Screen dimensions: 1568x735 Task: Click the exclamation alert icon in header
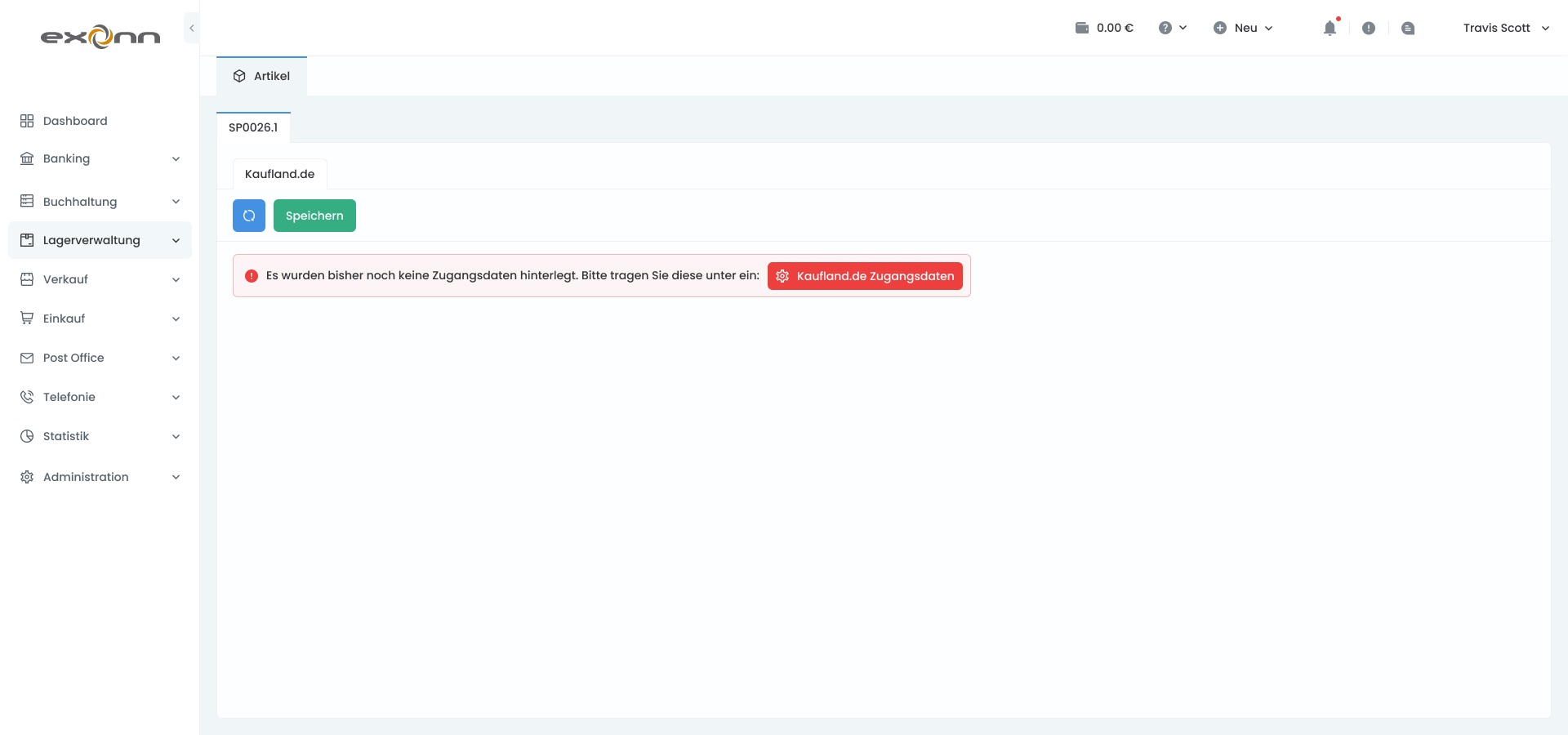[1369, 28]
